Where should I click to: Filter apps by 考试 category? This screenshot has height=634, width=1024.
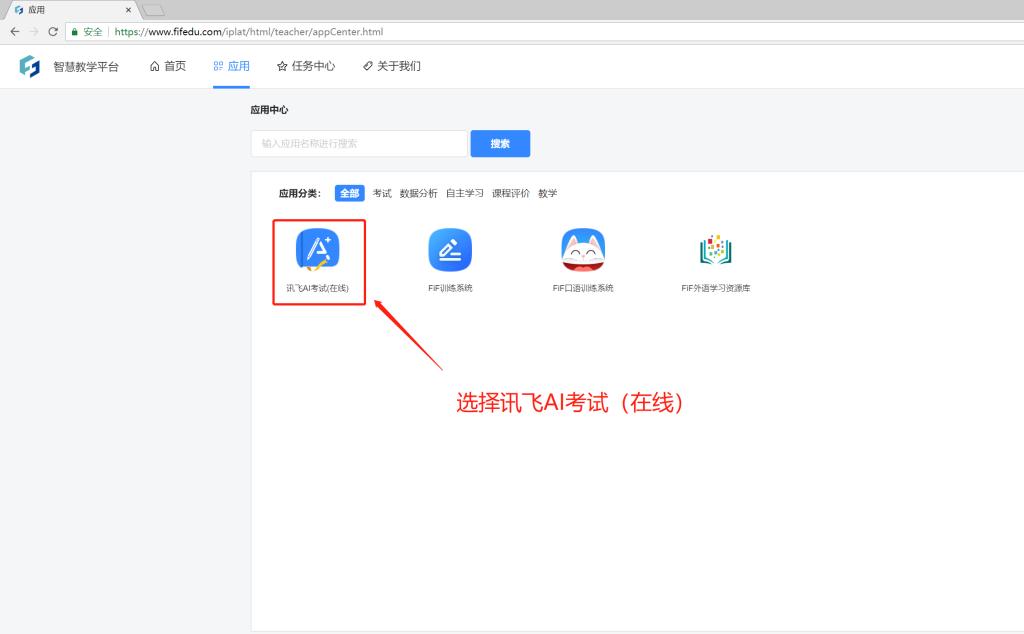(382, 194)
